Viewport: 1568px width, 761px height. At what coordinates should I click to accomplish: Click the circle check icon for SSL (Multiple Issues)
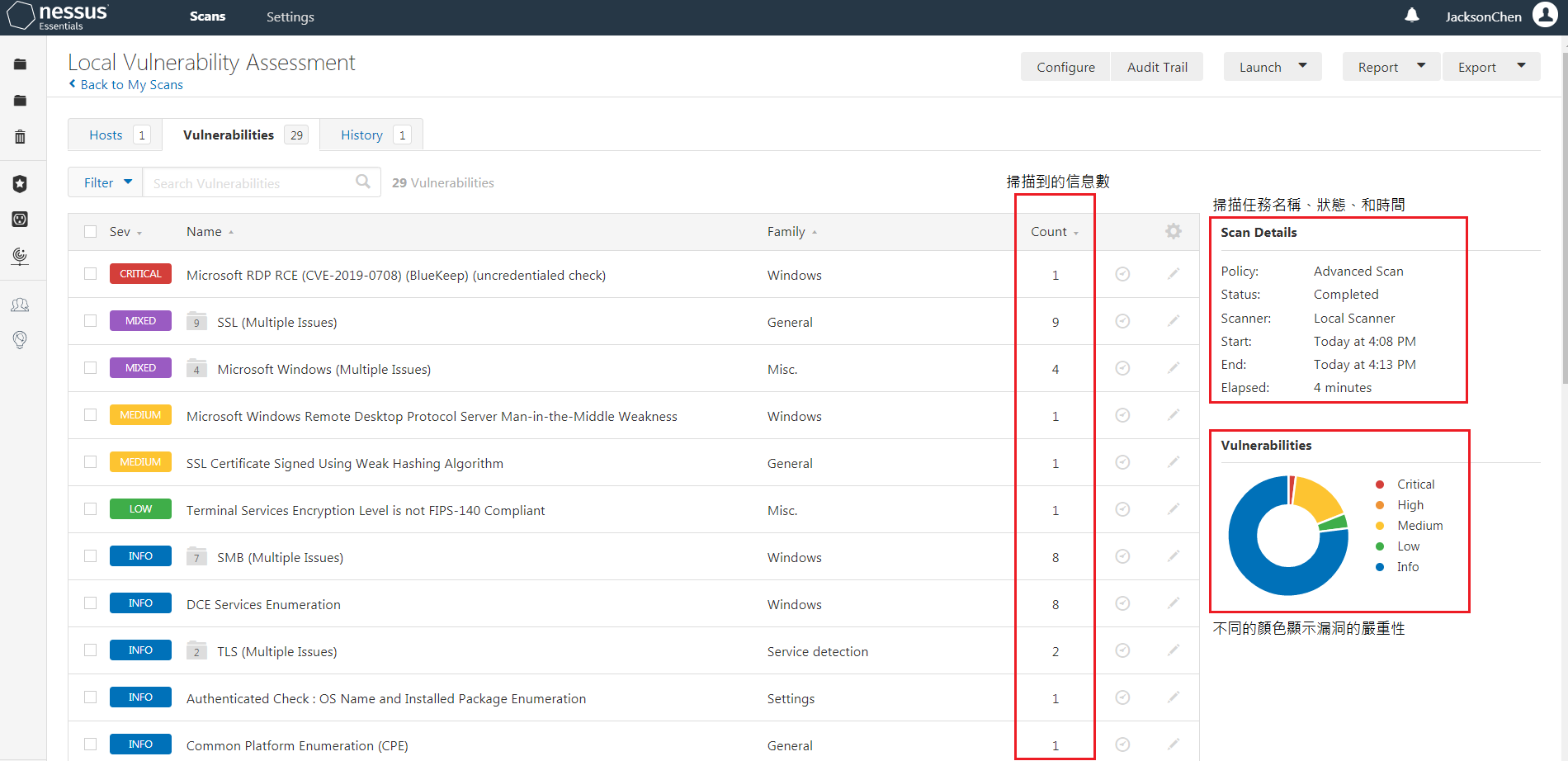[1122, 321]
